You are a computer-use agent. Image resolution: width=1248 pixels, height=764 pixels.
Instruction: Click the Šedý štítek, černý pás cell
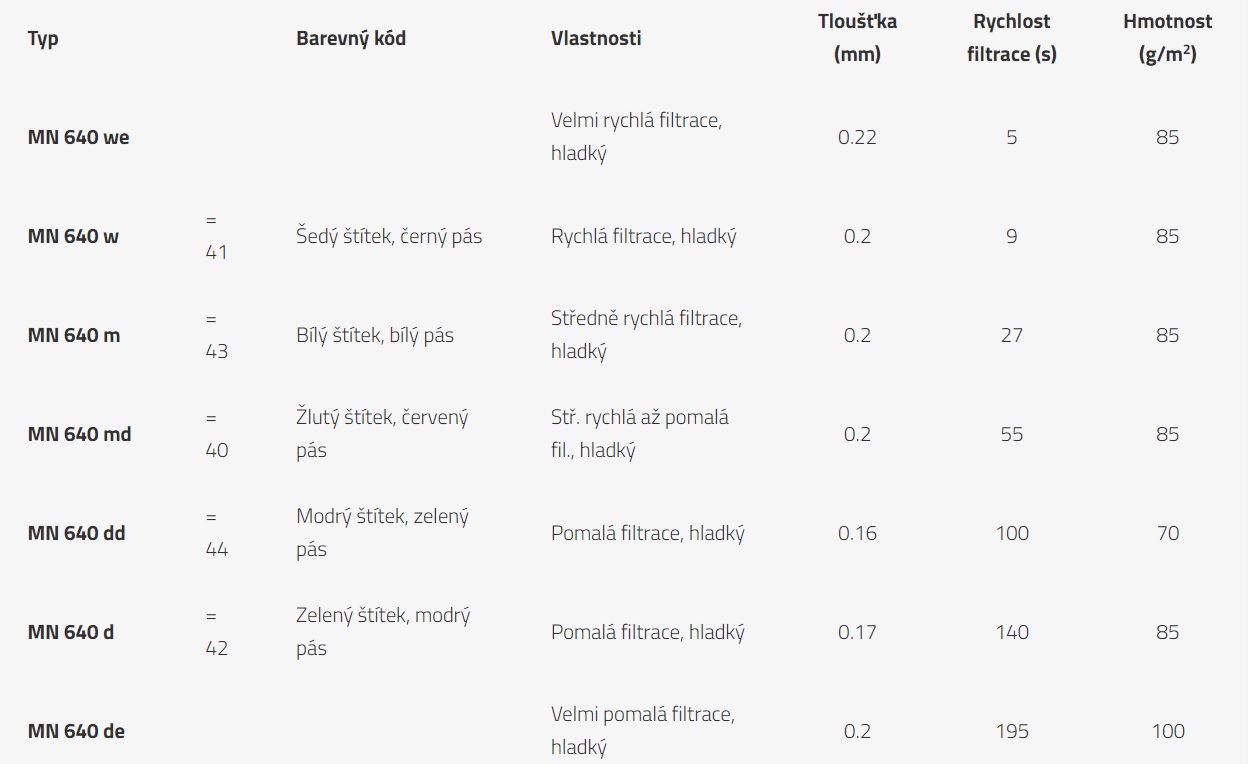[x=389, y=236]
